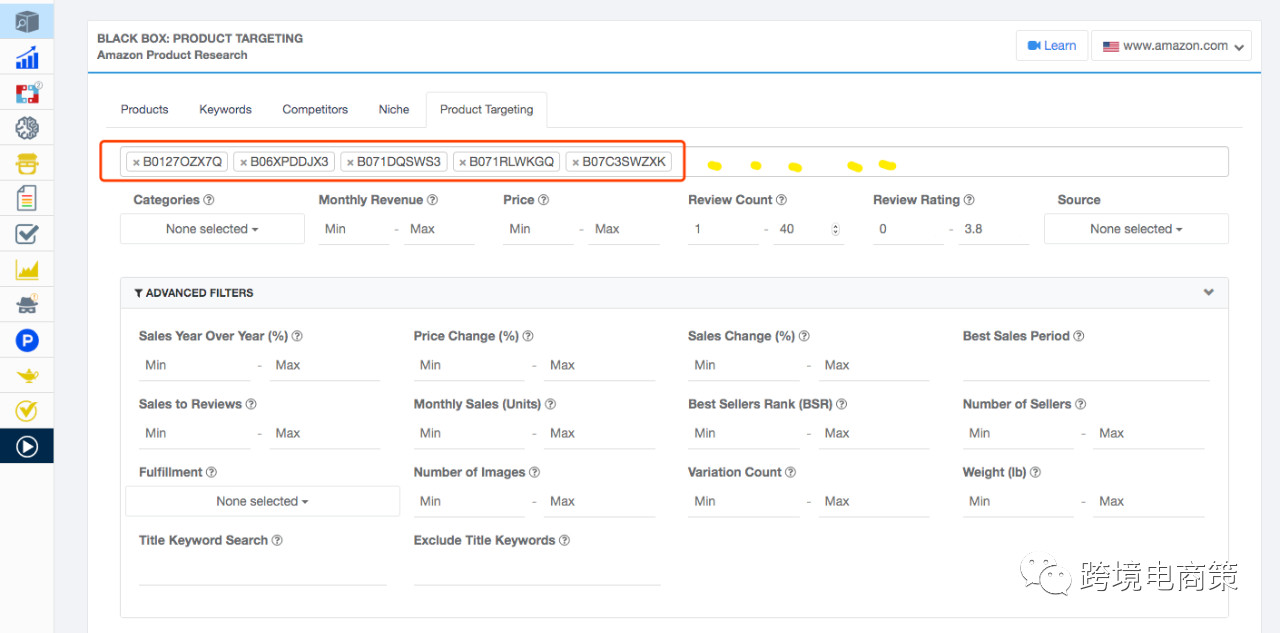Remove the B0127OZX7Q ASIN tag

136,162
